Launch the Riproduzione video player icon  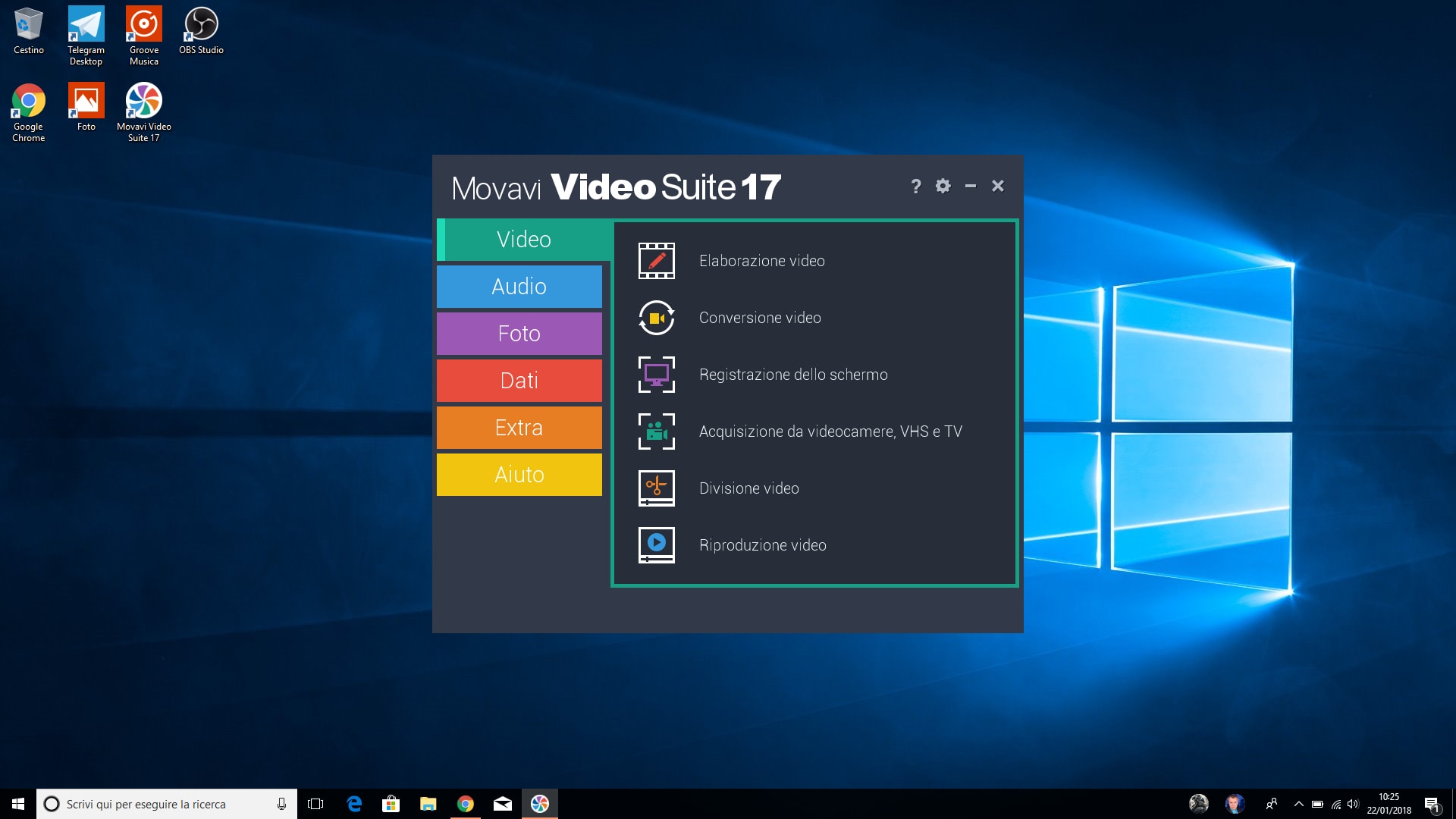click(657, 545)
